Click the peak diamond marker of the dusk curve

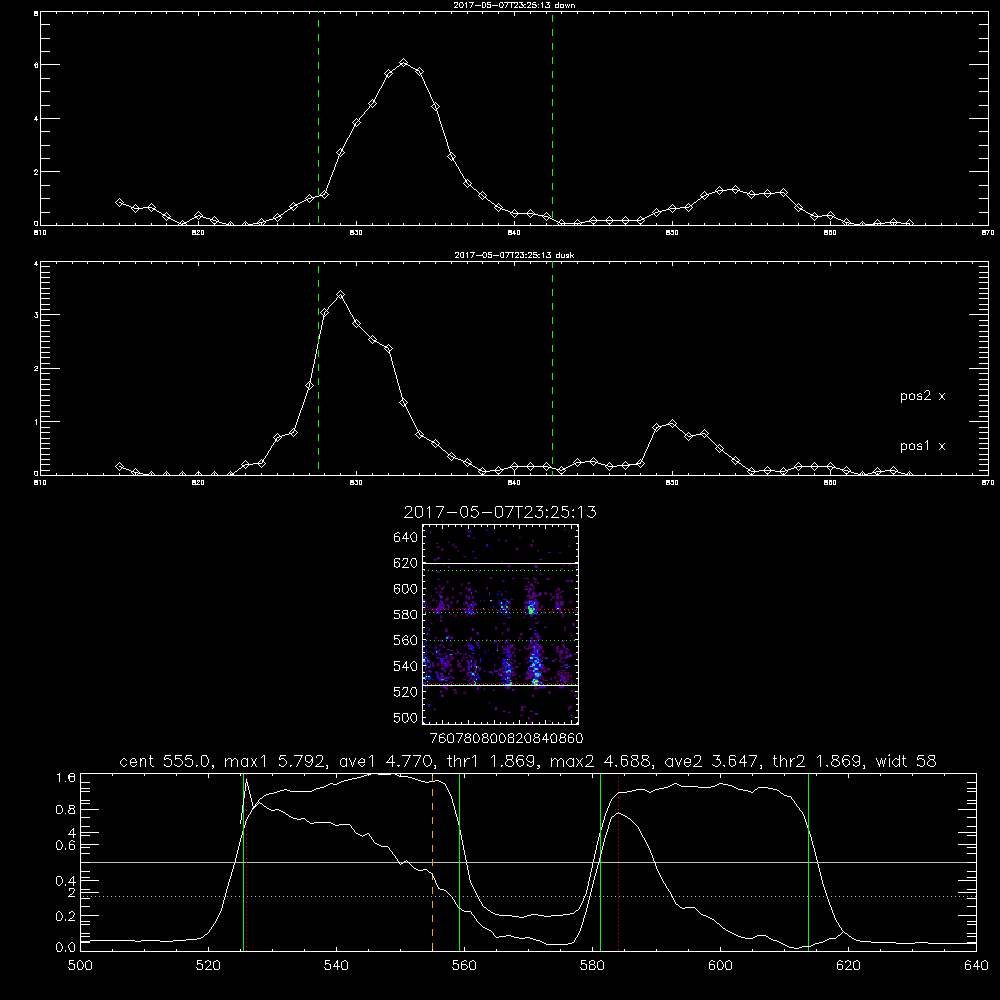(341, 295)
